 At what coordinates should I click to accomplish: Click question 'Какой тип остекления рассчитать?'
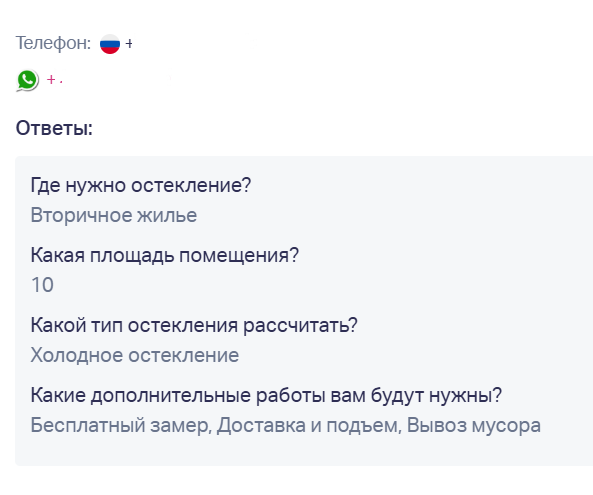(194, 325)
